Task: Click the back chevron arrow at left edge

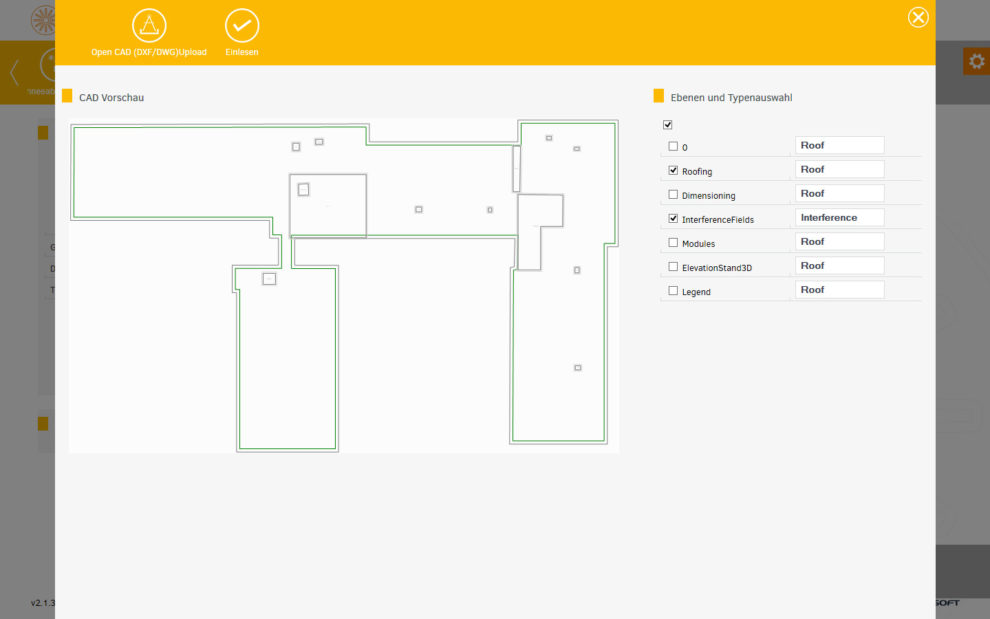Action: (14, 72)
